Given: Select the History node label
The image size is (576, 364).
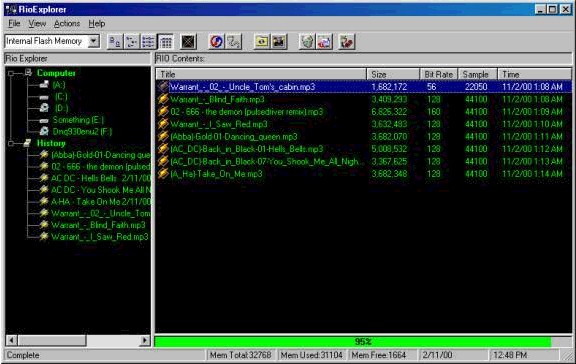Looking at the screenshot, I should click(x=51, y=143).
